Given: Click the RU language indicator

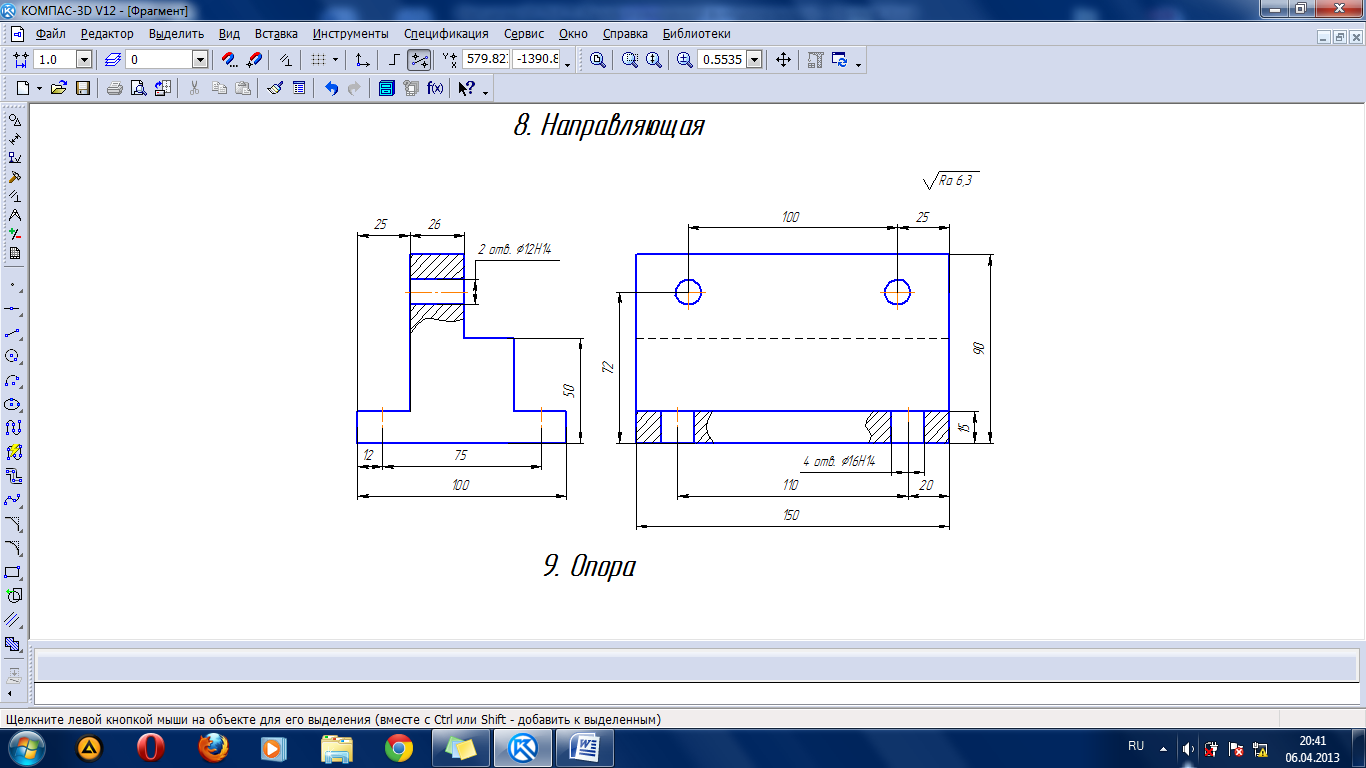Looking at the screenshot, I should tap(1136, 746).
